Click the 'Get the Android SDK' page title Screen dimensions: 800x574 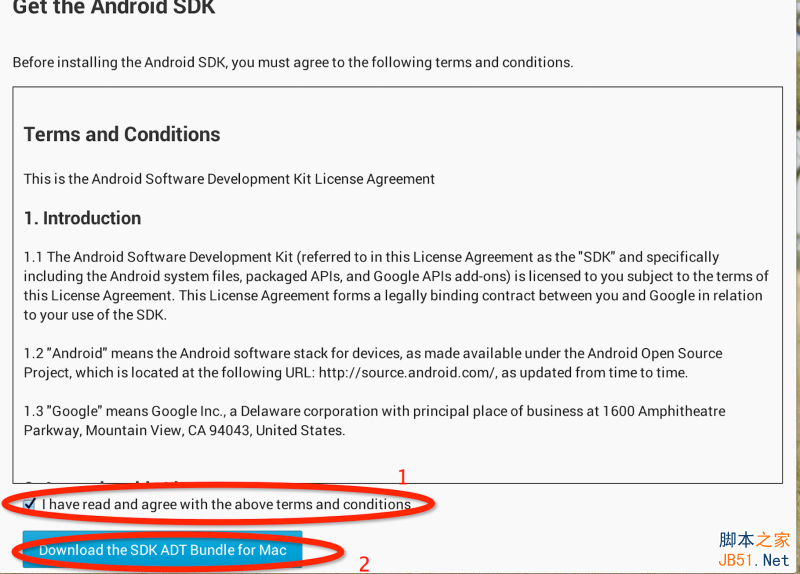(x=114, y=7)
